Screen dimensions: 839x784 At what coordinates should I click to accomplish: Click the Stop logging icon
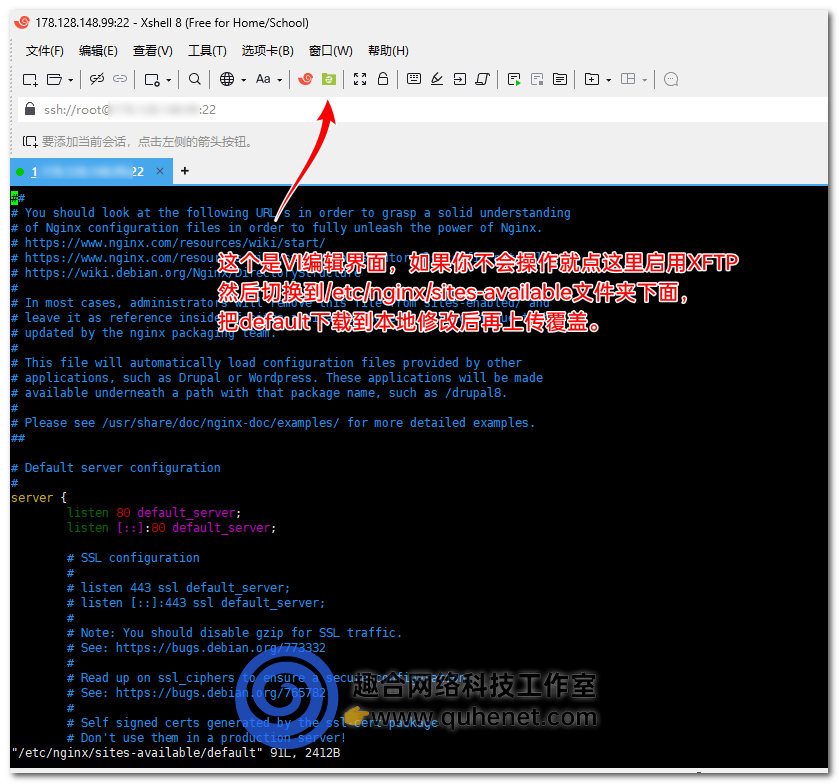(x=537, y=80)
